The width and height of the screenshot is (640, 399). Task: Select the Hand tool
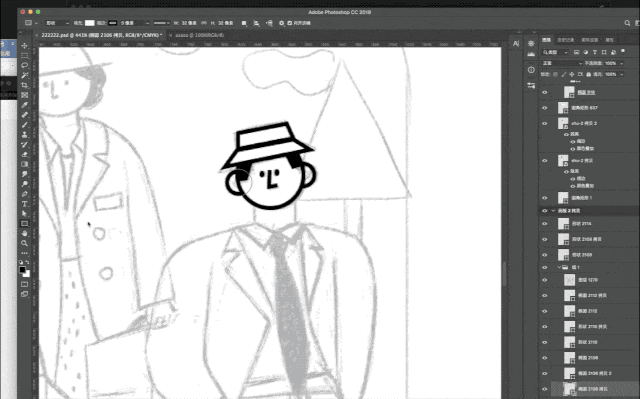(x=24, y=233)
